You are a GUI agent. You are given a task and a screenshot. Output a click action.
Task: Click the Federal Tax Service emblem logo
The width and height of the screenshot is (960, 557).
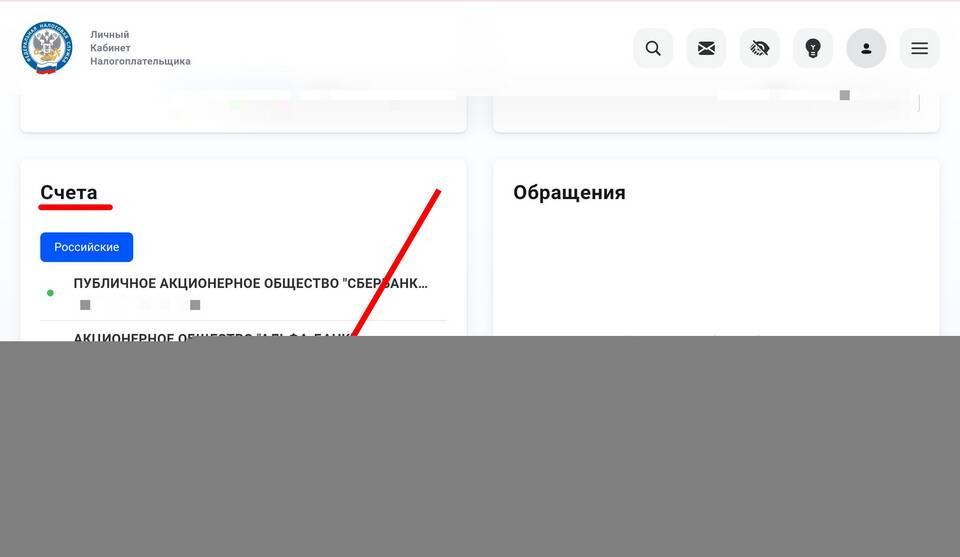coord(47,48)
